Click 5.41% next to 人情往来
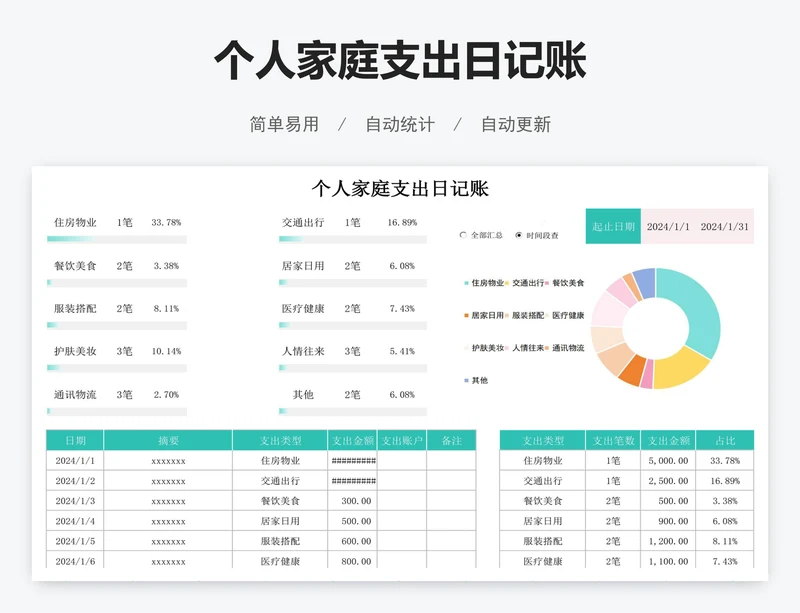 tap(402, 351)
